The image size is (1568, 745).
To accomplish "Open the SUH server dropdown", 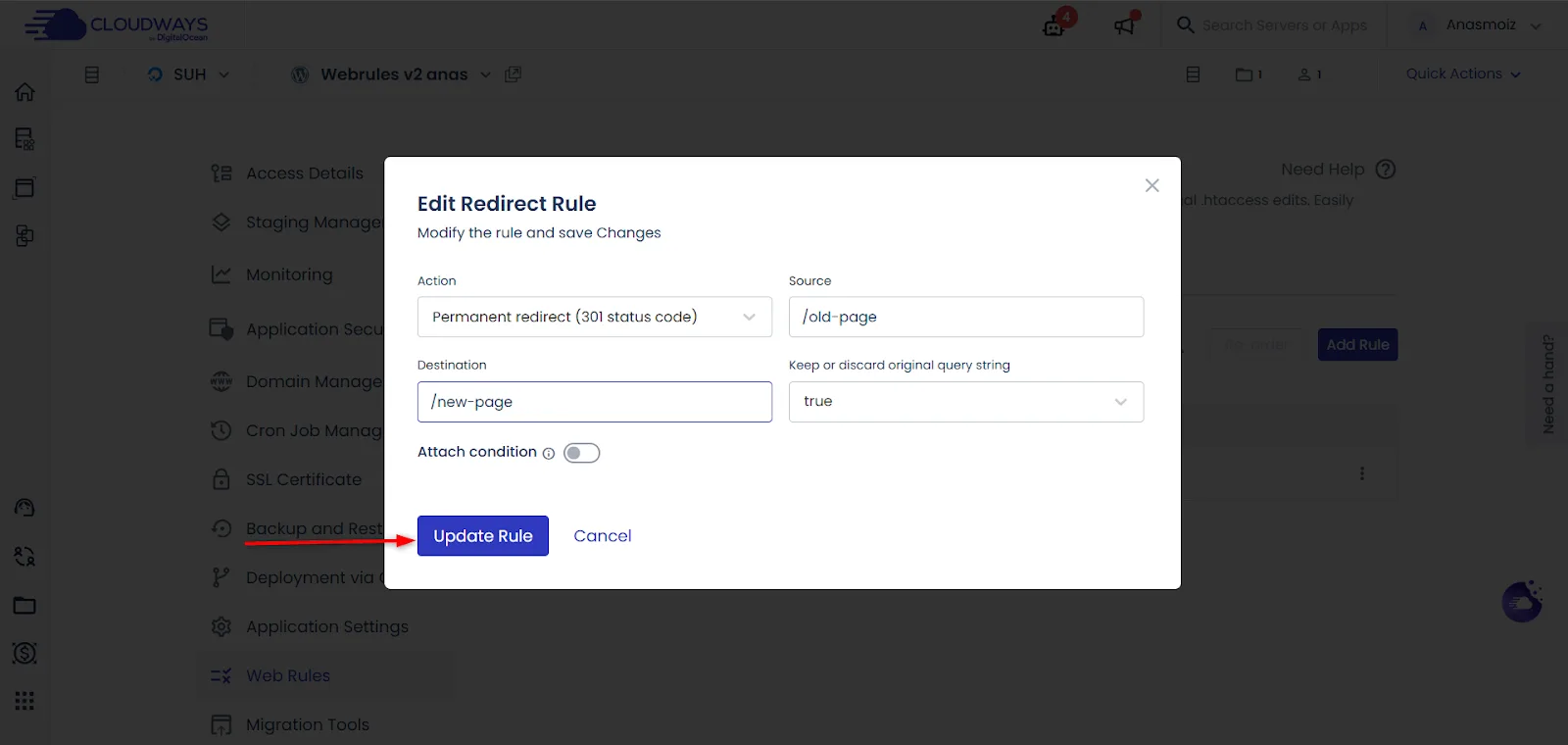I will click(188, 74).
